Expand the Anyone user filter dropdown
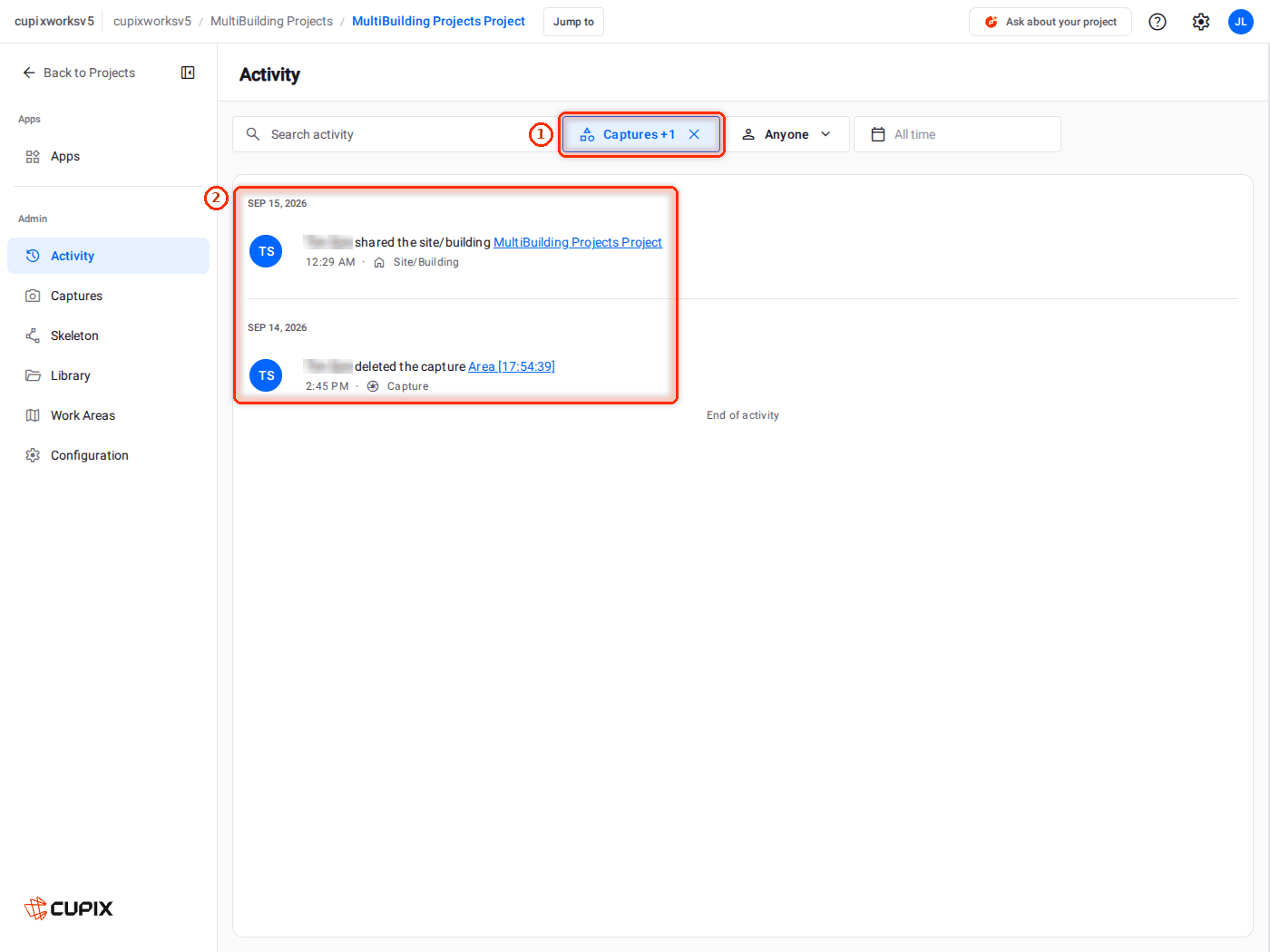The width and height of the screenshot is (1270, 952). click(787, 134)
